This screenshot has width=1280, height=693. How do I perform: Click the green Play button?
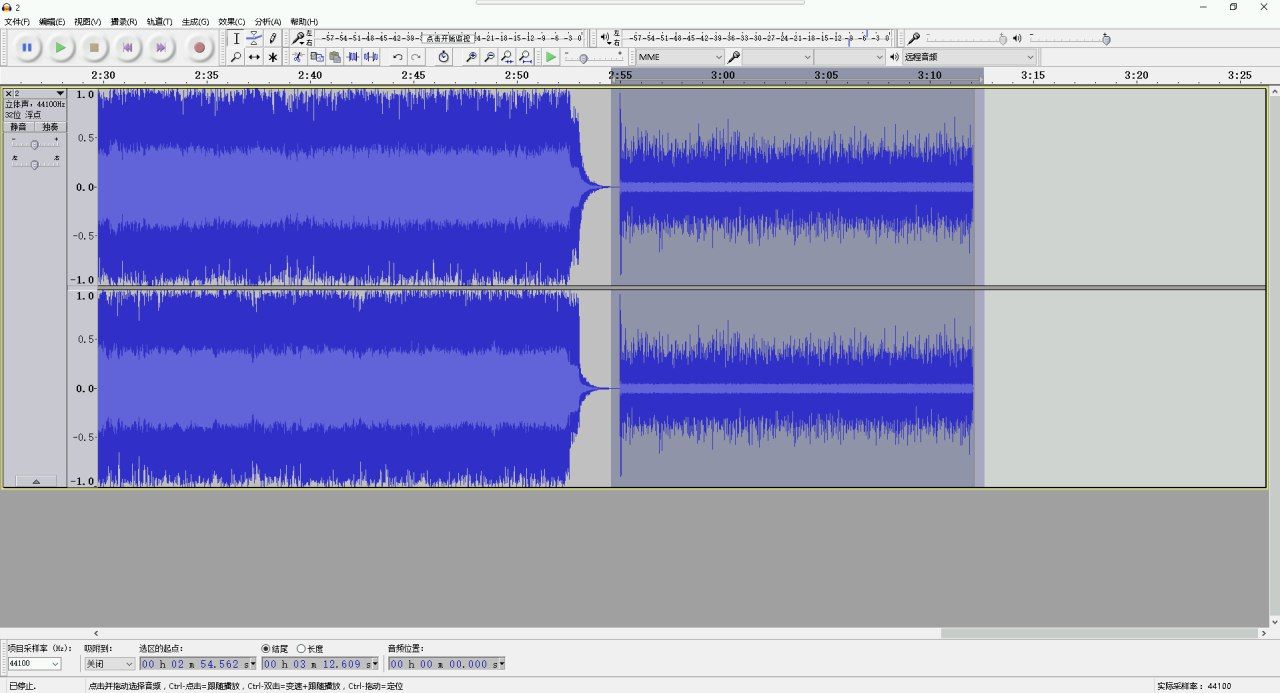(61, 47)
